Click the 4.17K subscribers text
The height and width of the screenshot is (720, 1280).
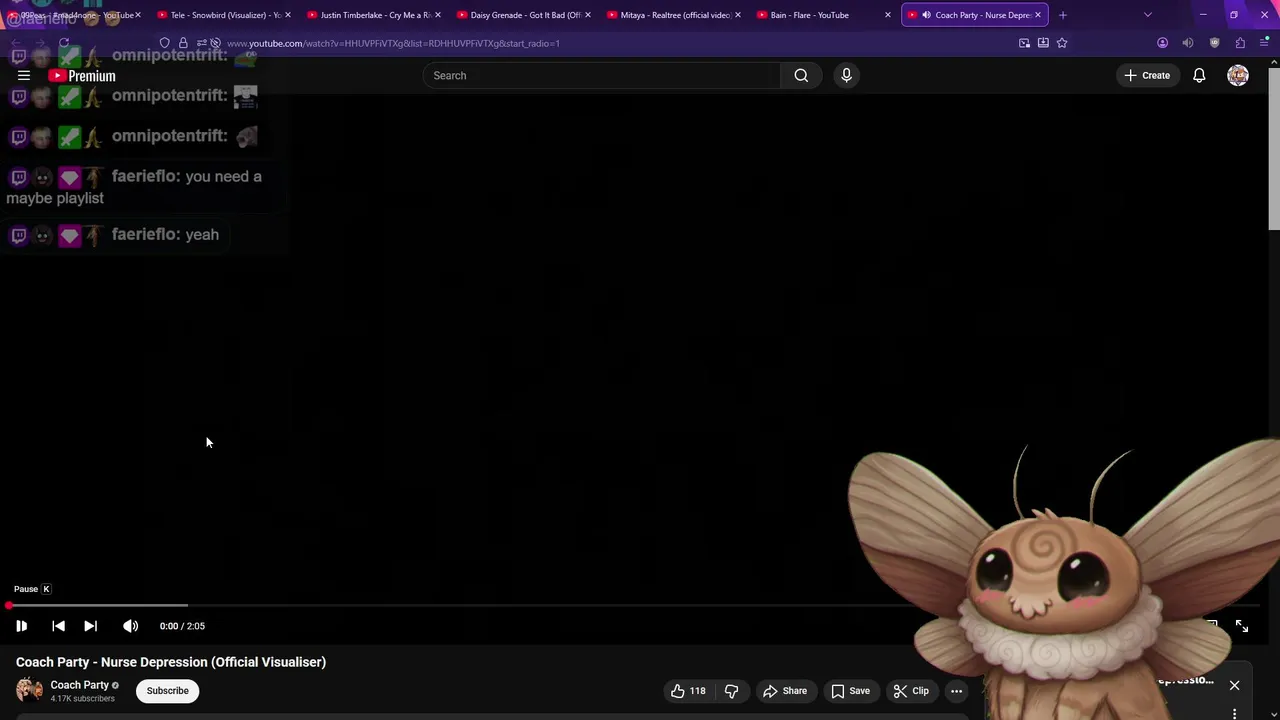click(83, 699)
